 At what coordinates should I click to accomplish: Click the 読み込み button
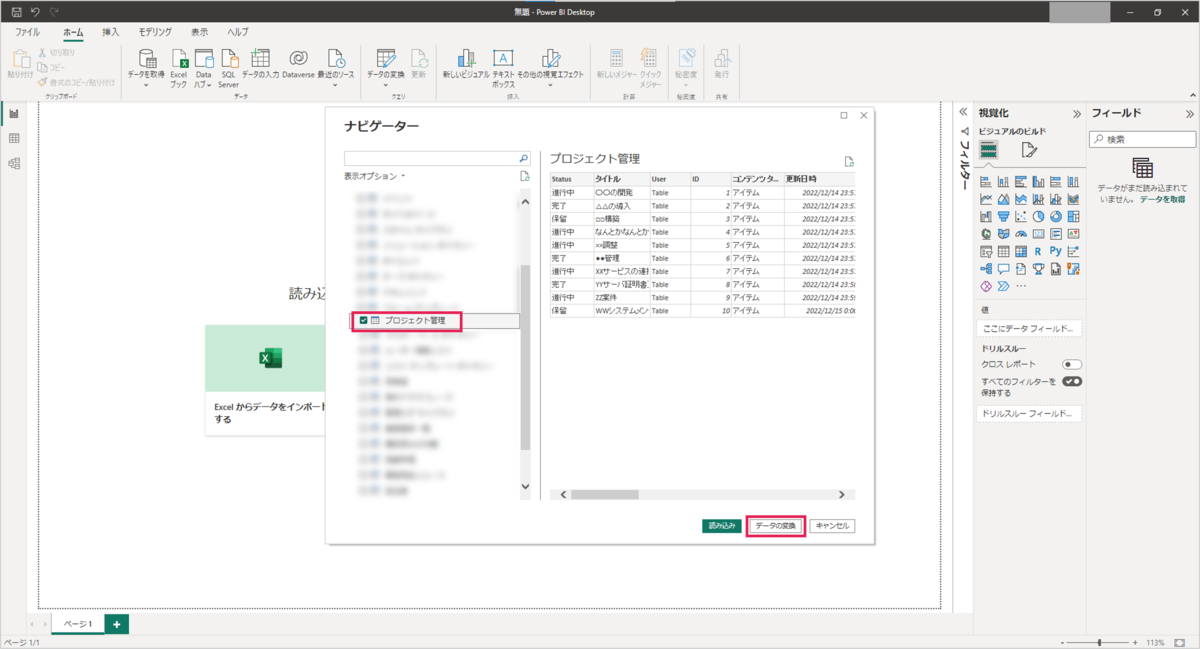(721, 525)
